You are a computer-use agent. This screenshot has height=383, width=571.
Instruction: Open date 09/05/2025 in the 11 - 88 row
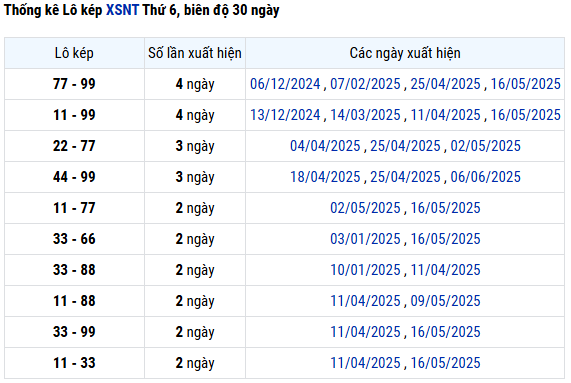(445, 301)
